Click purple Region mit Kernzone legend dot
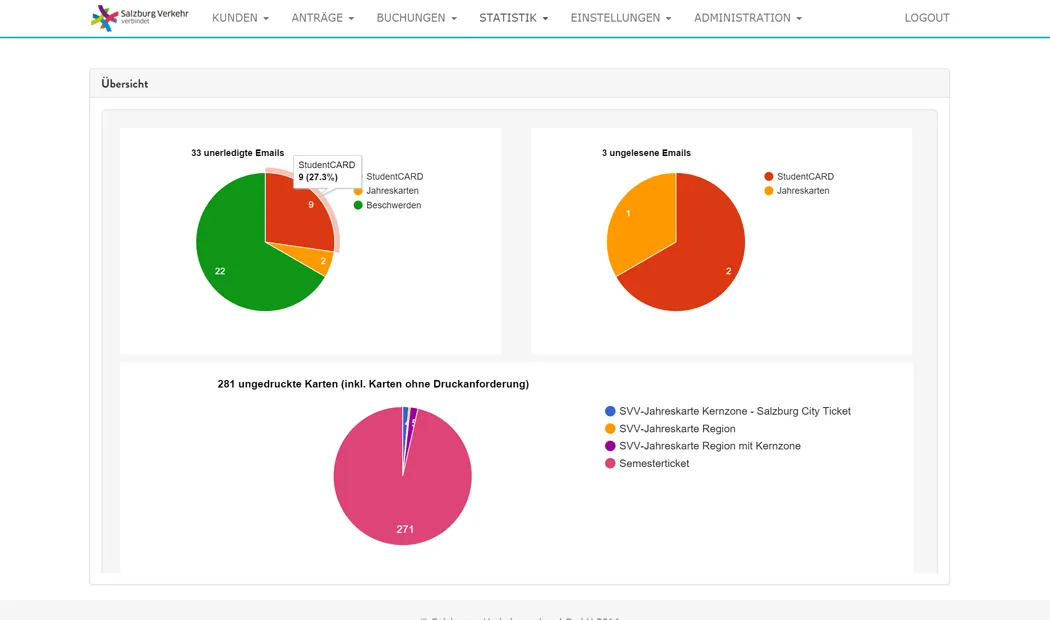 pyautogui.click(x=610, y=446)
